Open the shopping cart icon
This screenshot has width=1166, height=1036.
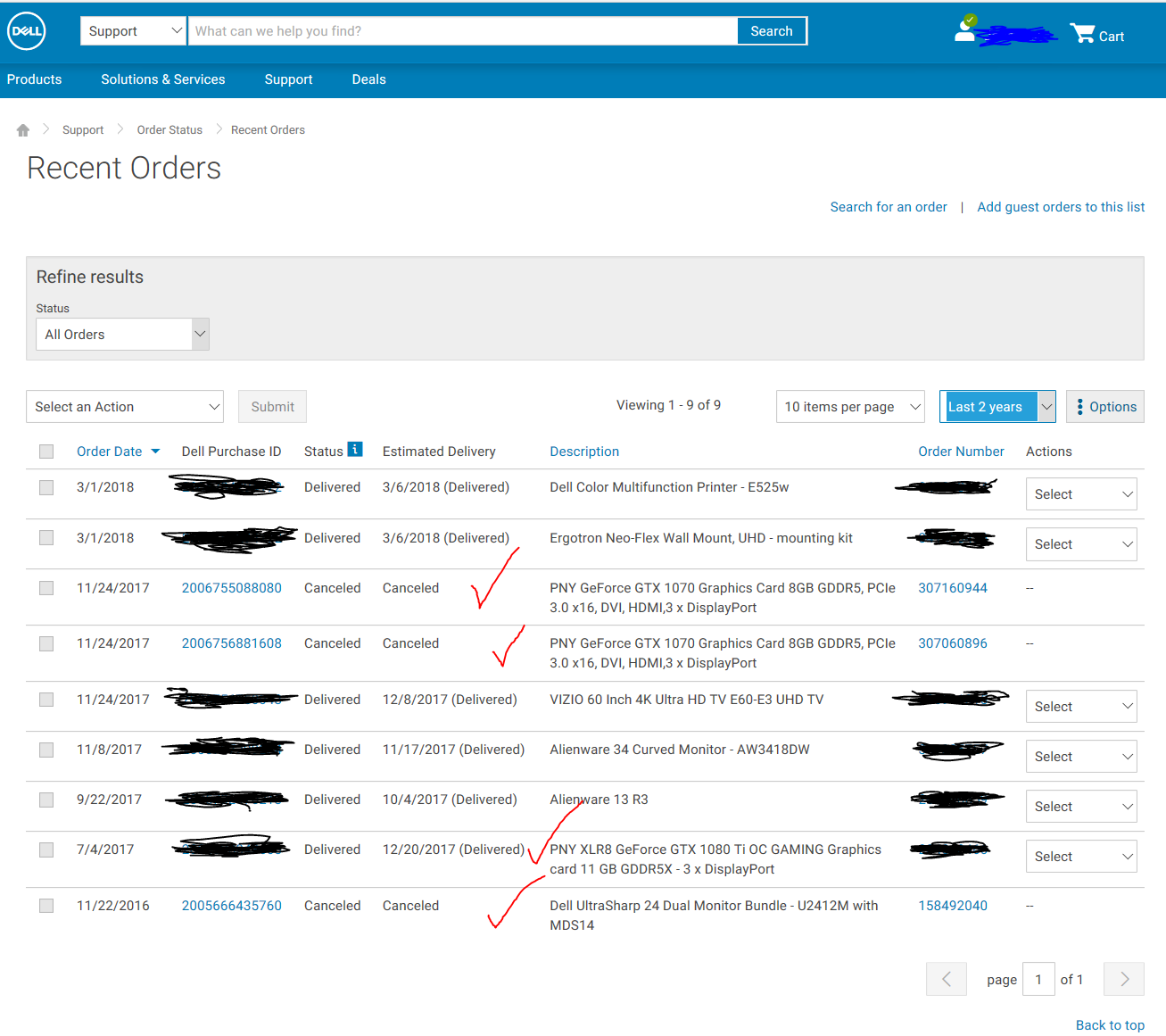point(1083,34)
